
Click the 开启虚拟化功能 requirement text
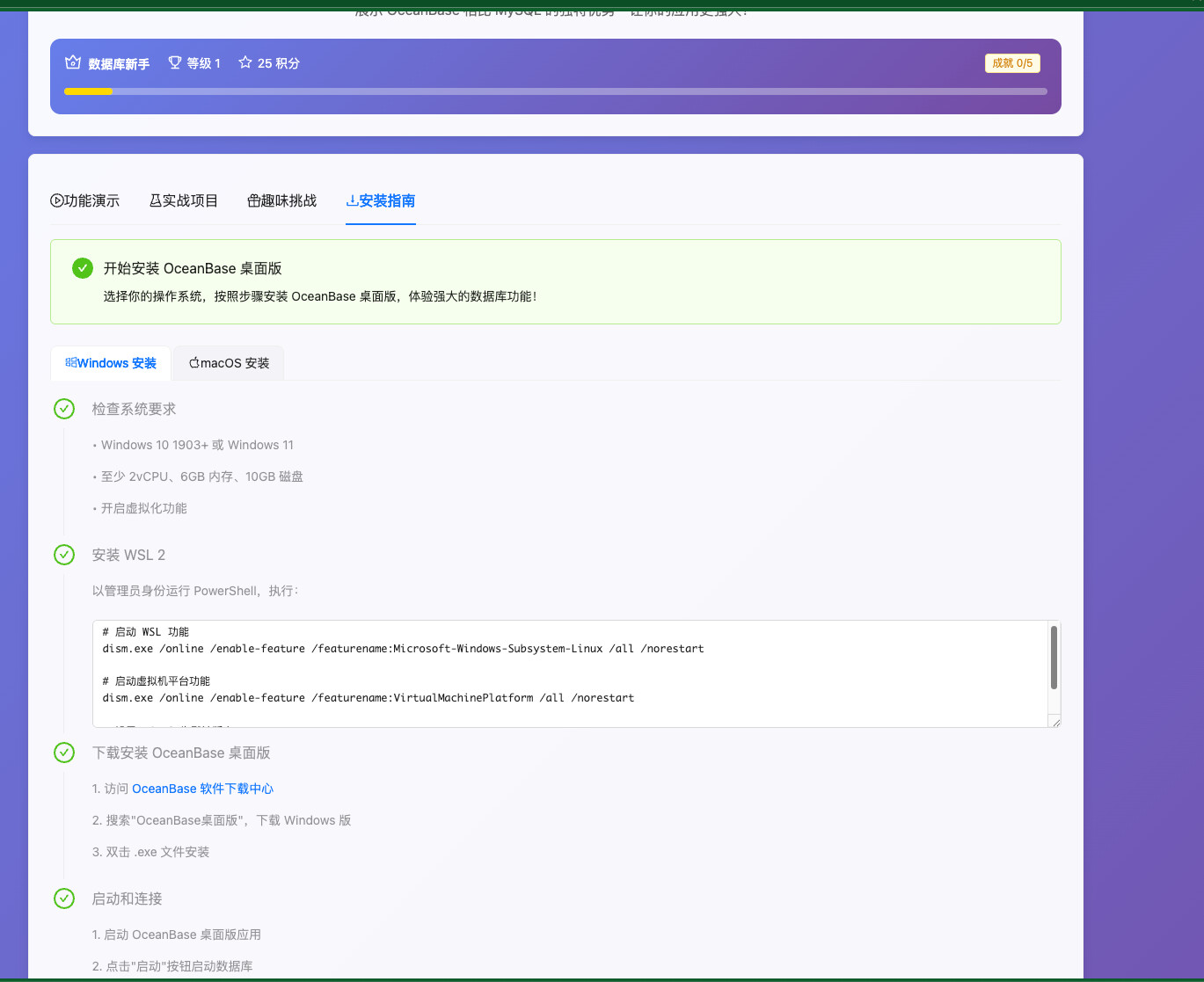tap(144, 508)
